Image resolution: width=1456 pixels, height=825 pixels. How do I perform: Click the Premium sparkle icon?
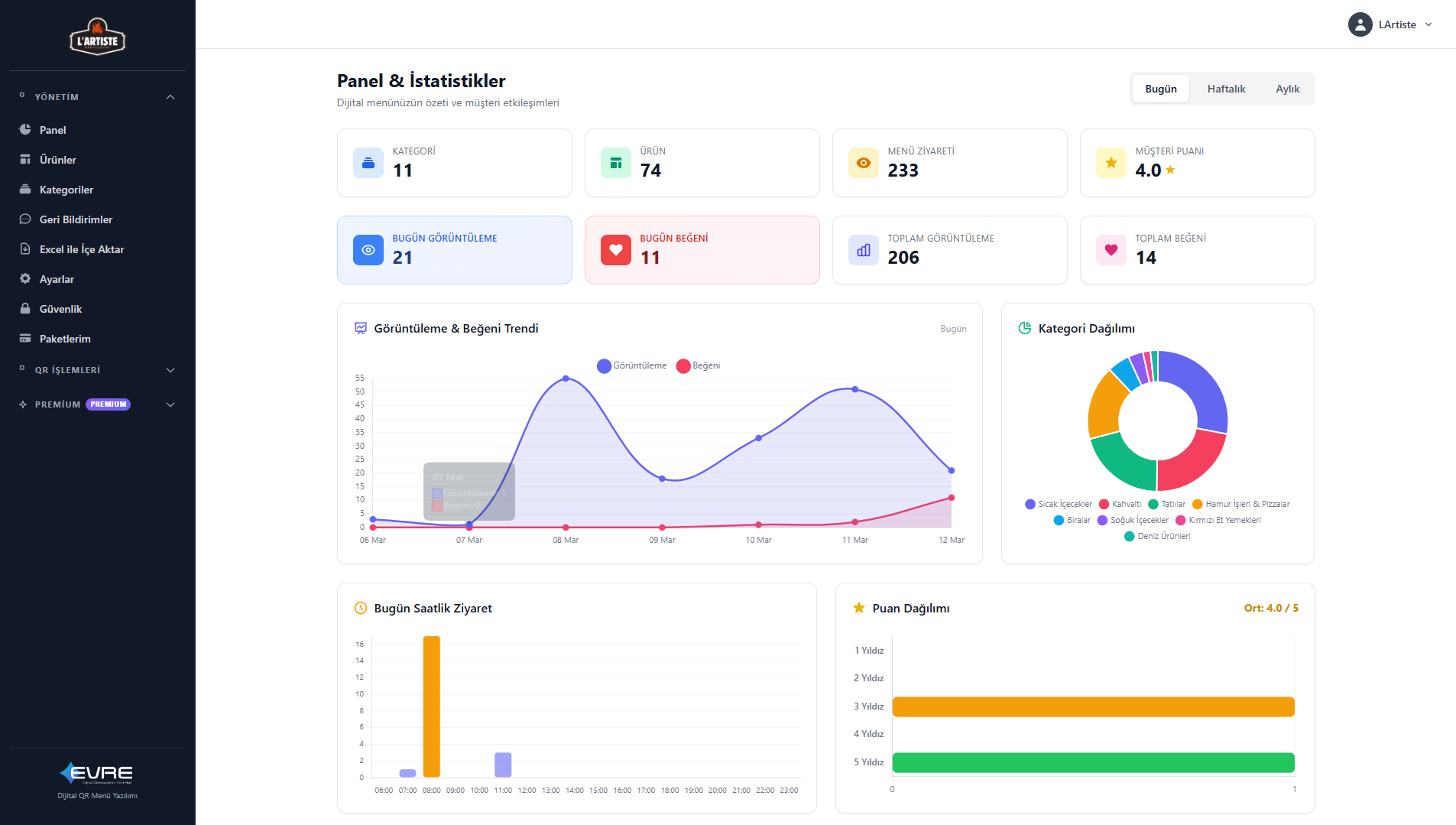pyautogui.click(x=23, y=404)
